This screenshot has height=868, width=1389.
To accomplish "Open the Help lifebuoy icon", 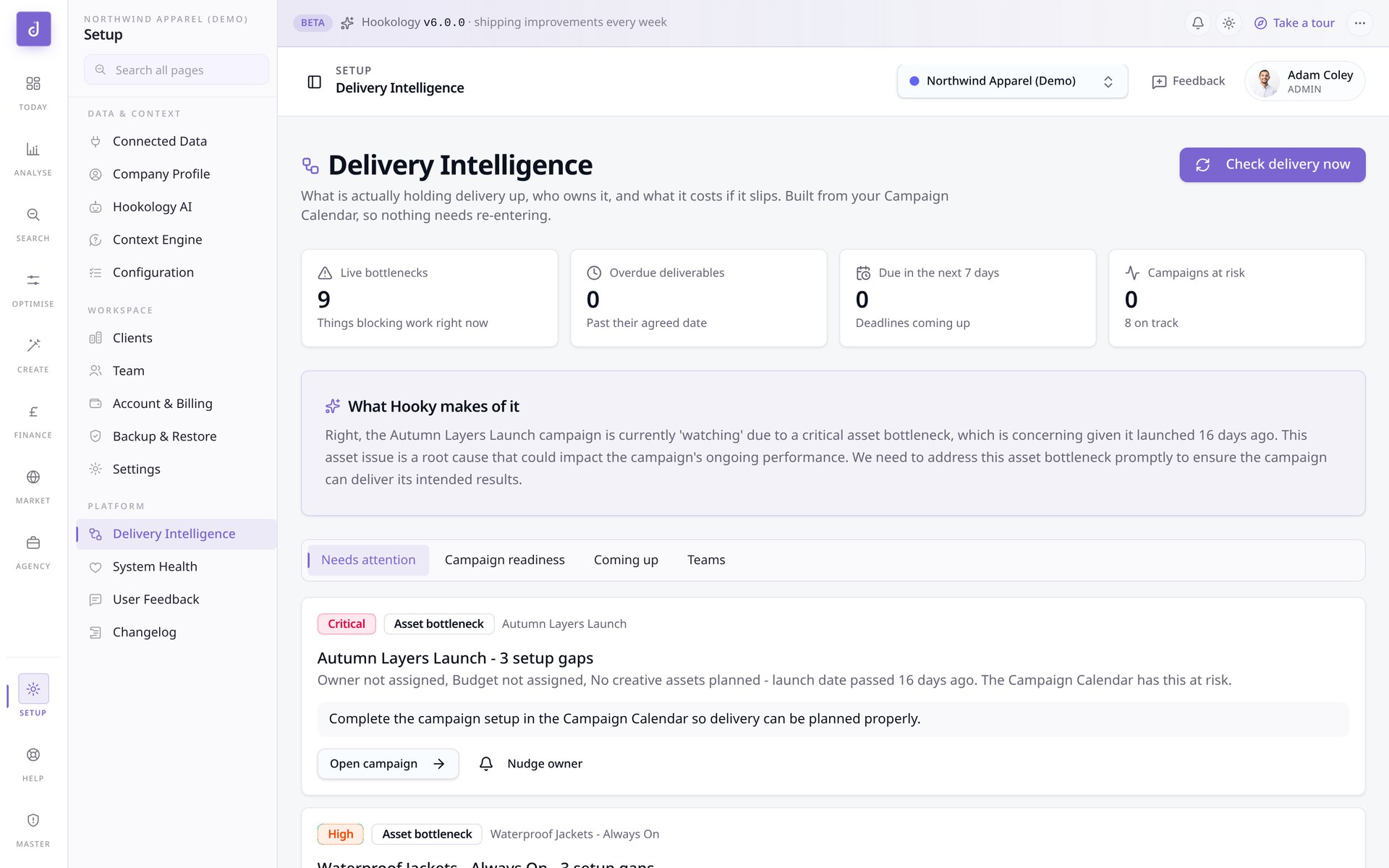I will click(x=33, y=754).
